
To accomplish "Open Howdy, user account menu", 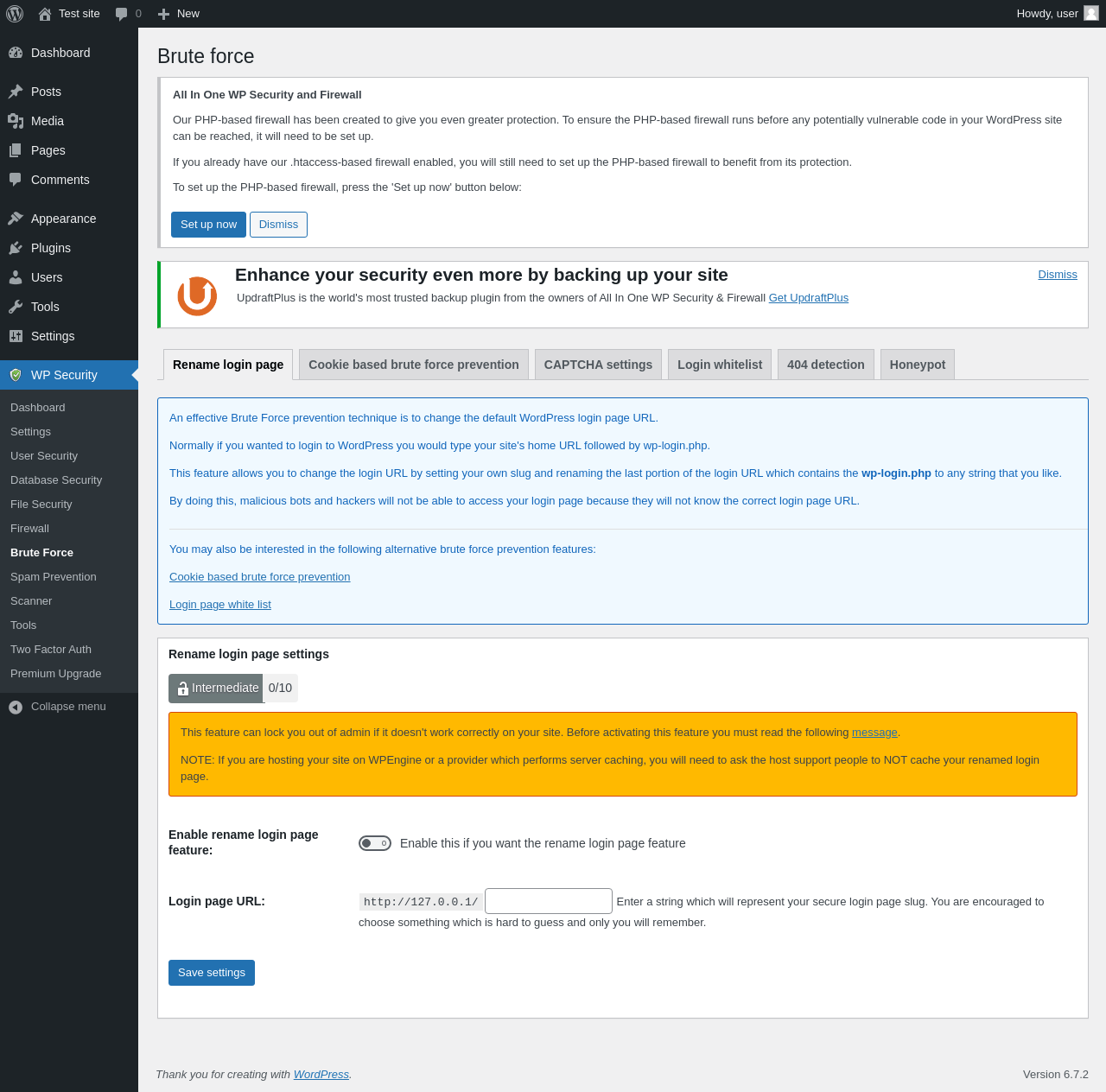I will pyautogui.click(x=1057, y=14).
